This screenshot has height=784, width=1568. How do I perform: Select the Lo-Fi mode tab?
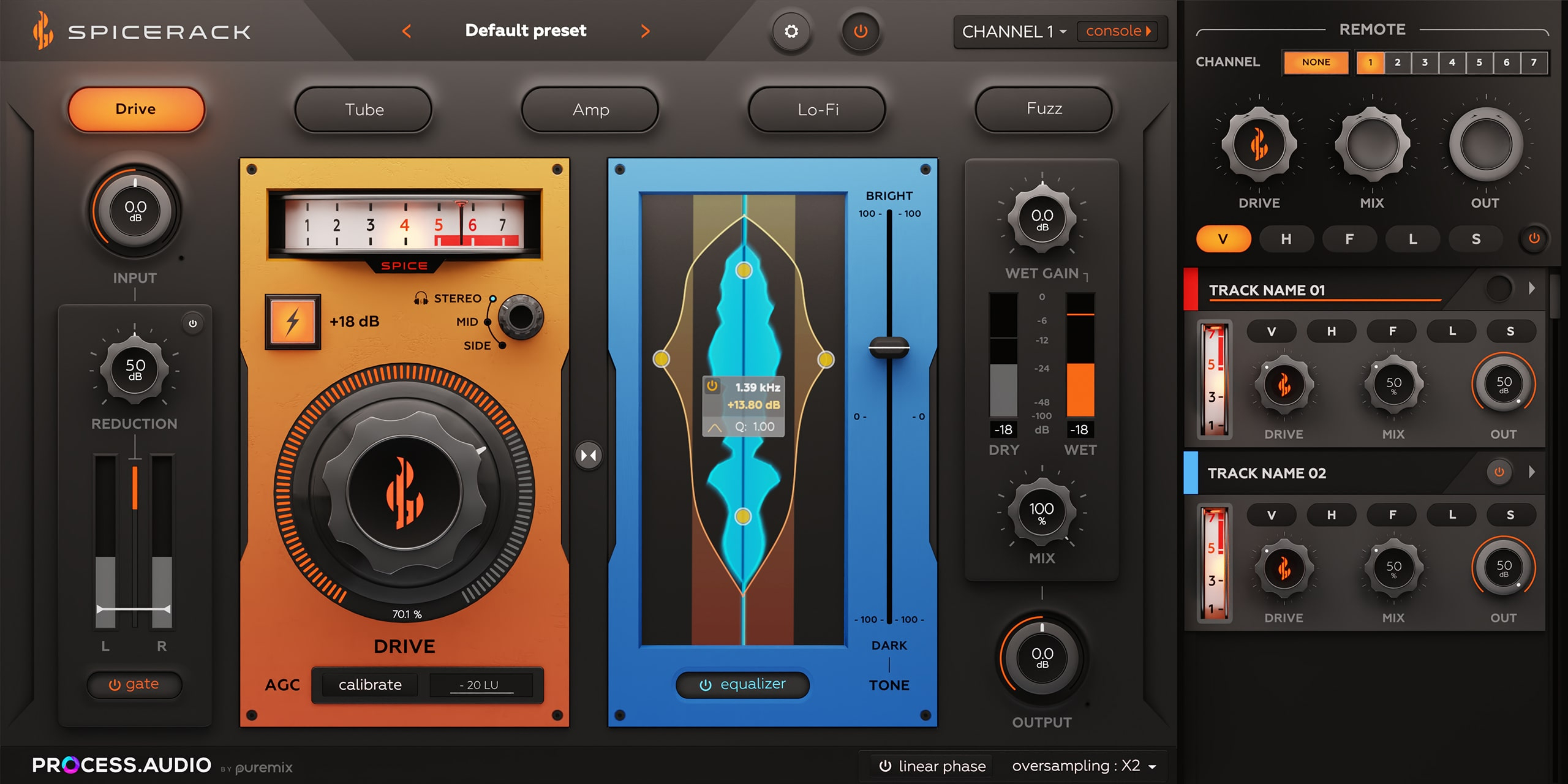pyautogui.click(x=818, y=110)
